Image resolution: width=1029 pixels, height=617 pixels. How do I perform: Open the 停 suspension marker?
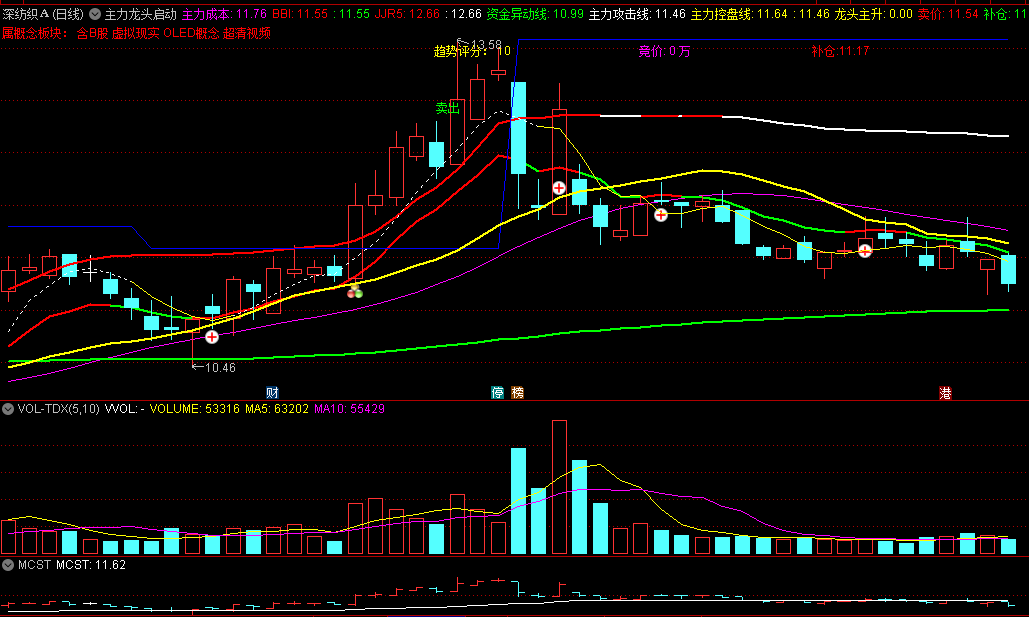coord(497,393)
